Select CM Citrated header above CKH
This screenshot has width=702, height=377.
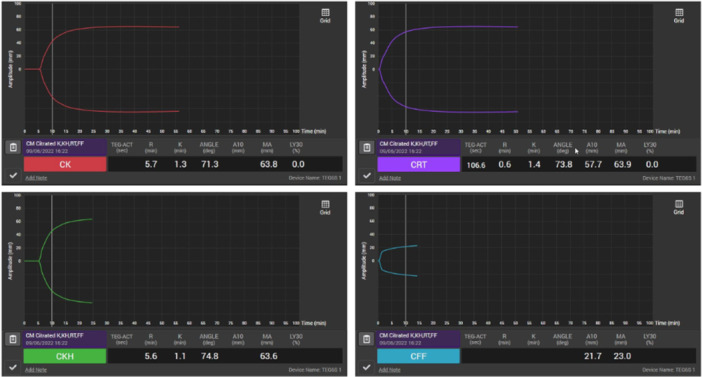pyautogui.click(x=65, y=339)
